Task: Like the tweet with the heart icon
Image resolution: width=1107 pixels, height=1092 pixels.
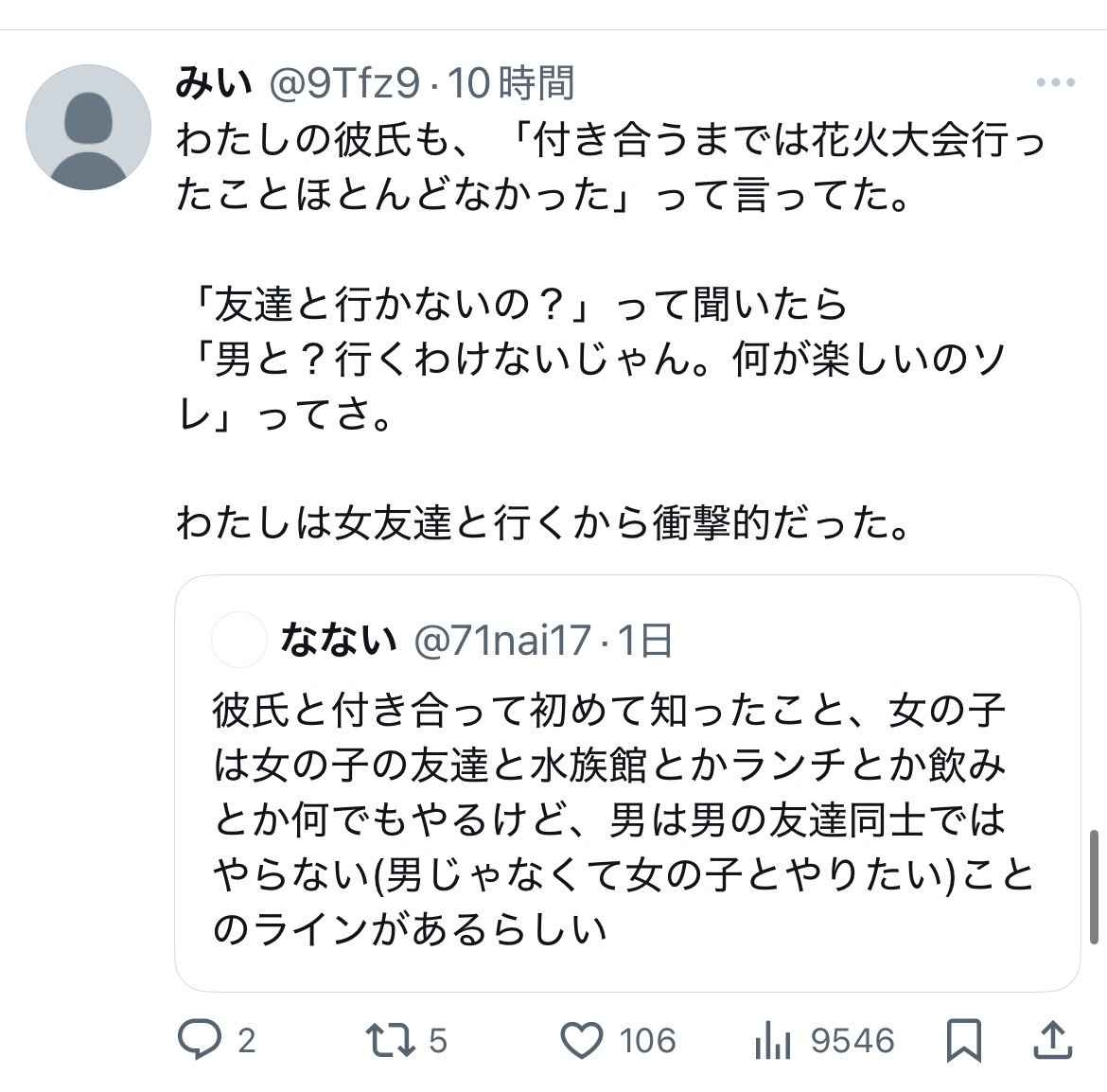Action: coord(582,1041)
